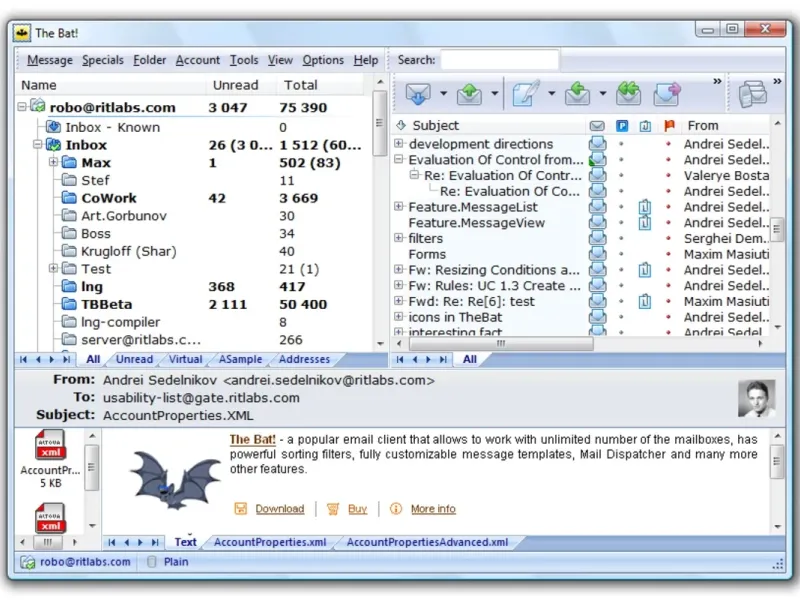The height and width of the screenshot is (600, 800).
Task: Expand Fw: Resizing Conditions thread
Action: click(x=399, y=269)
